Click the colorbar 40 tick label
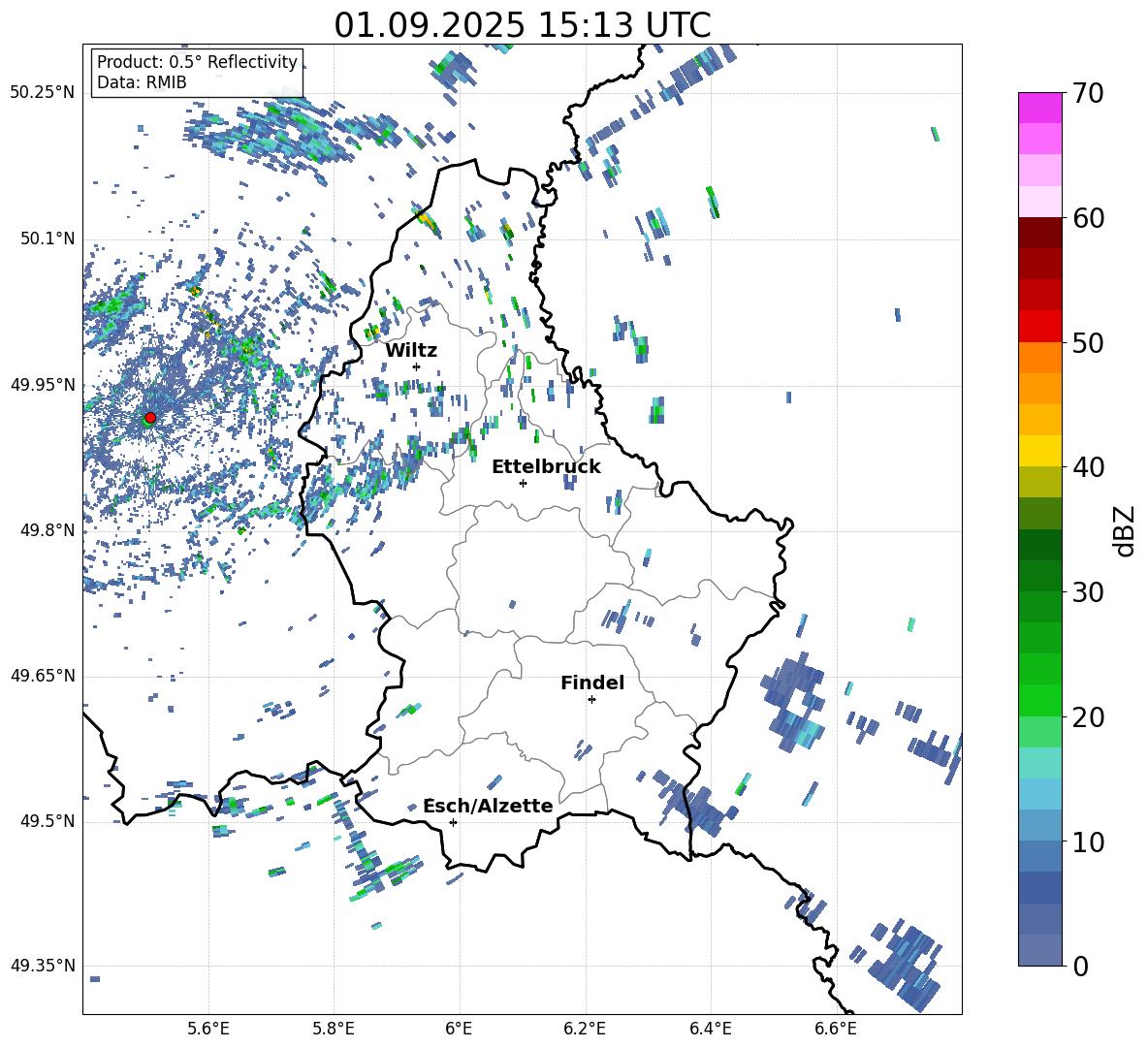 [1088, 467]
